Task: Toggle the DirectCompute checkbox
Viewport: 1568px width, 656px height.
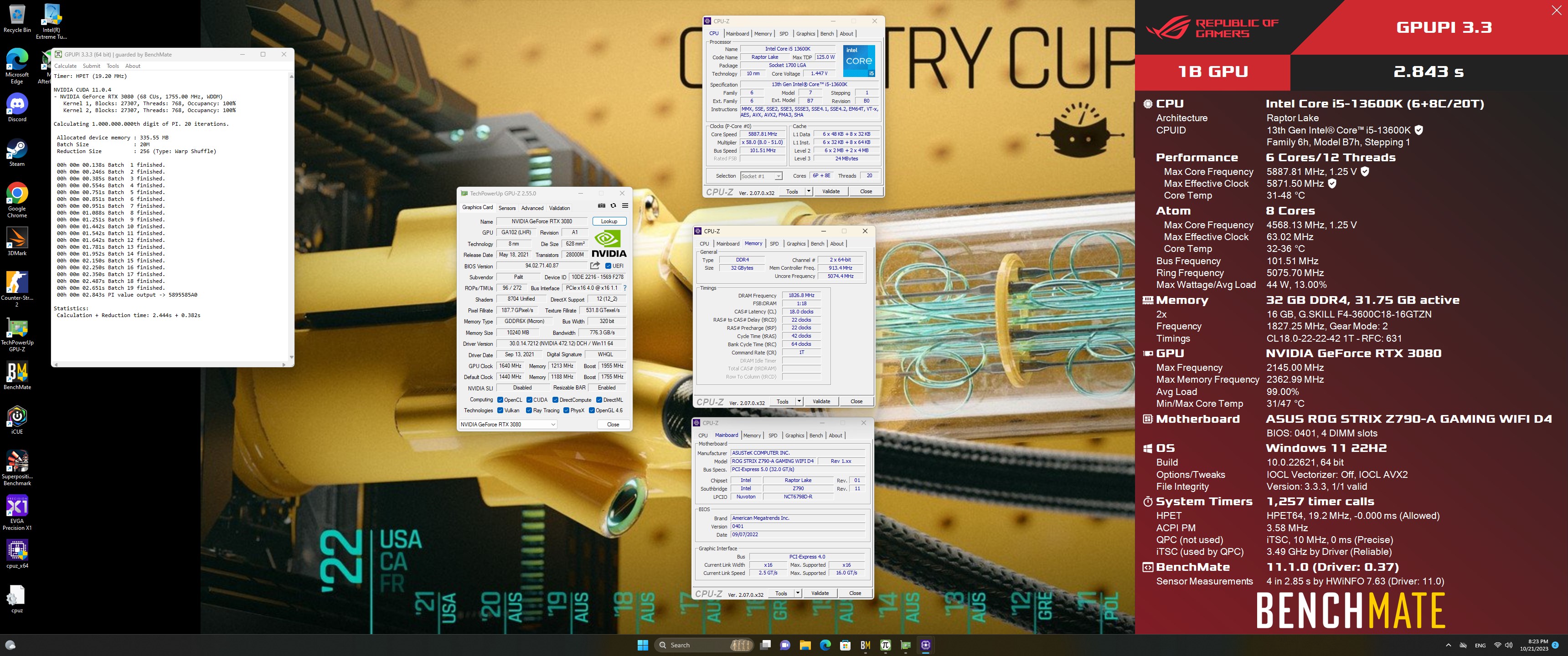Action: coord(556,400)
